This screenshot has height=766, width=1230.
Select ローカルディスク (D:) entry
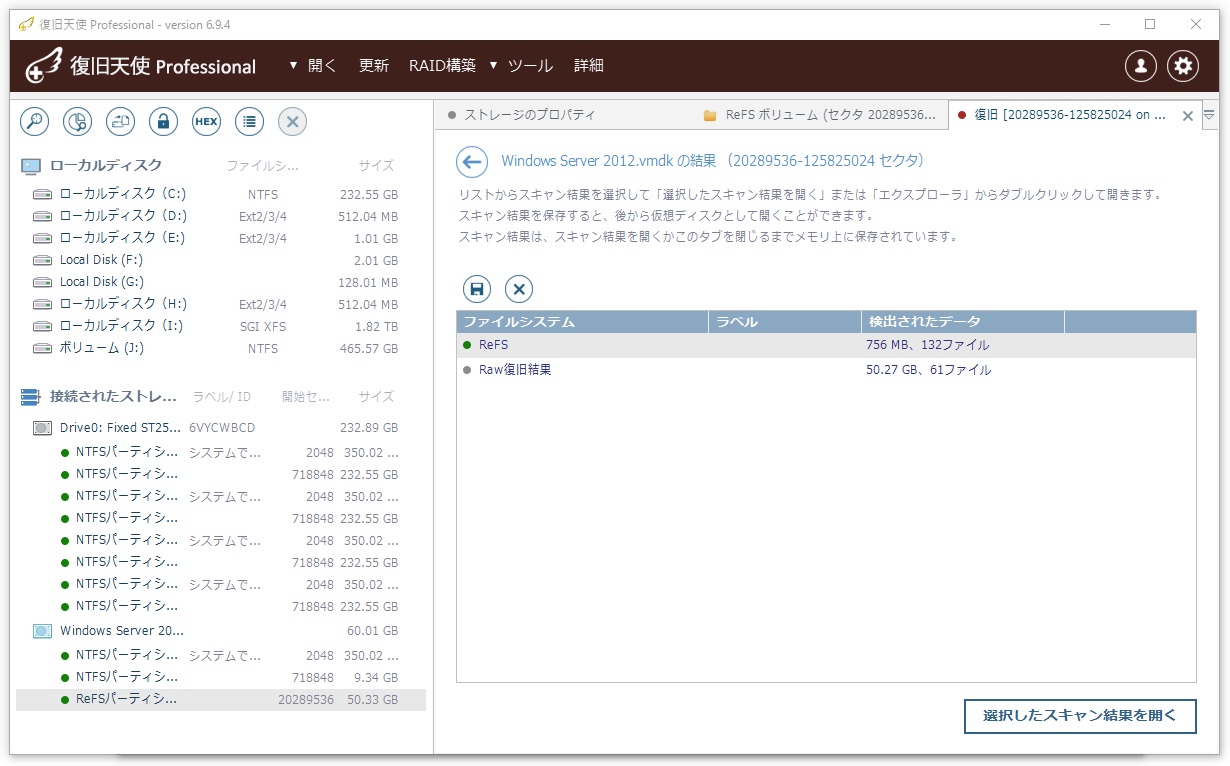(x=221, y=216)
